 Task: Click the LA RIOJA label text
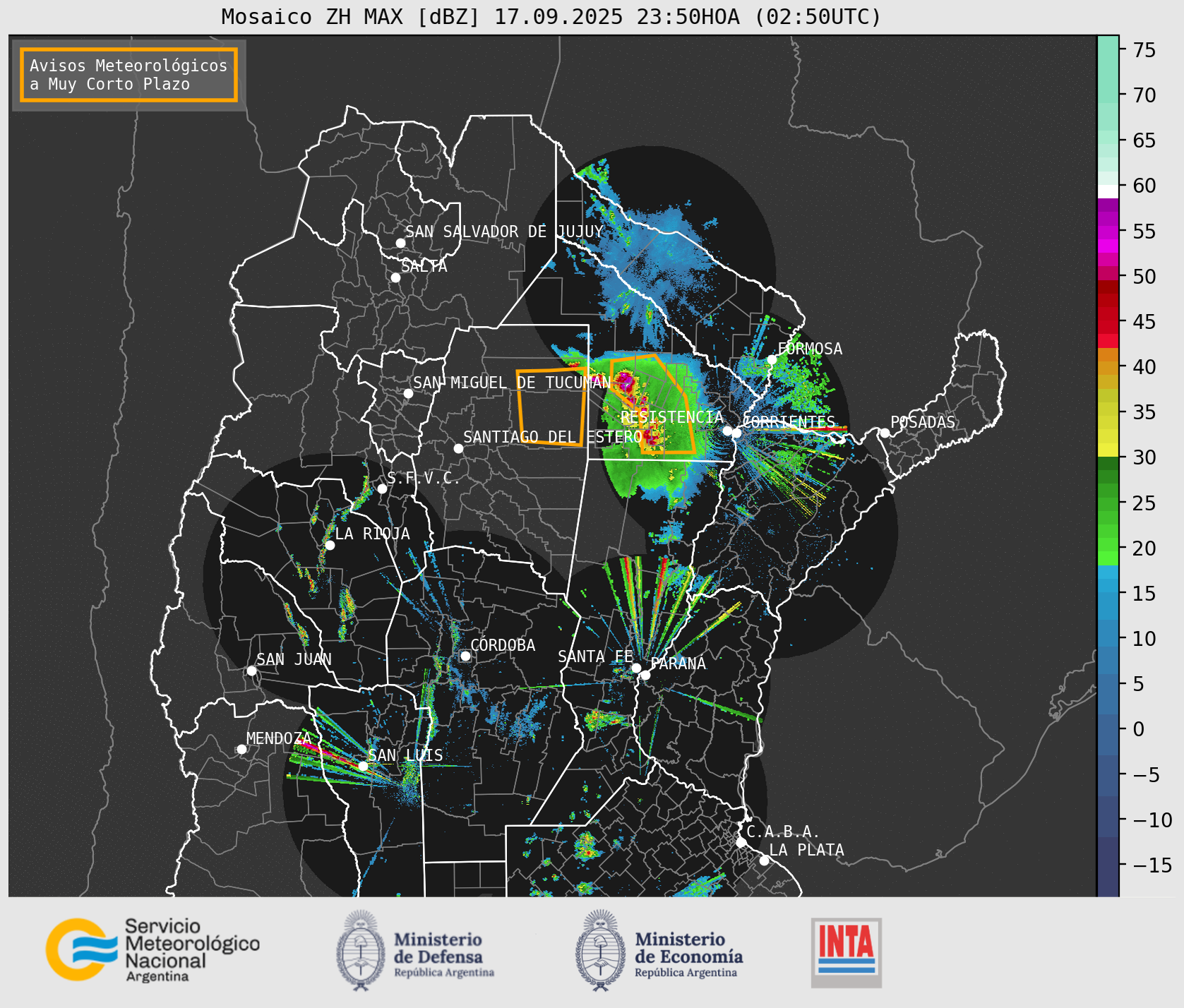click(372, 534)
